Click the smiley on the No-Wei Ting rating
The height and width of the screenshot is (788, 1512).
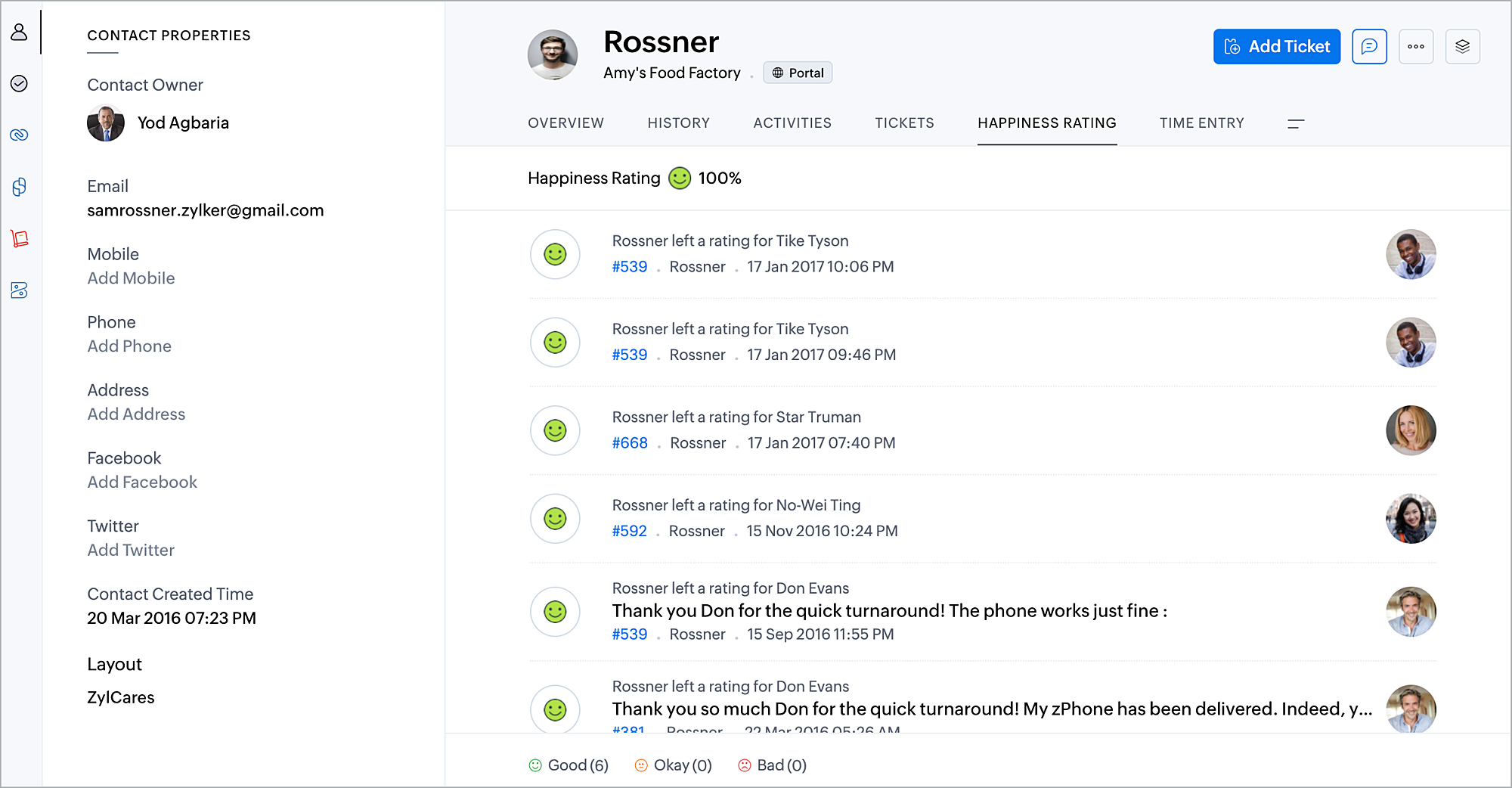tap(555, 519)
